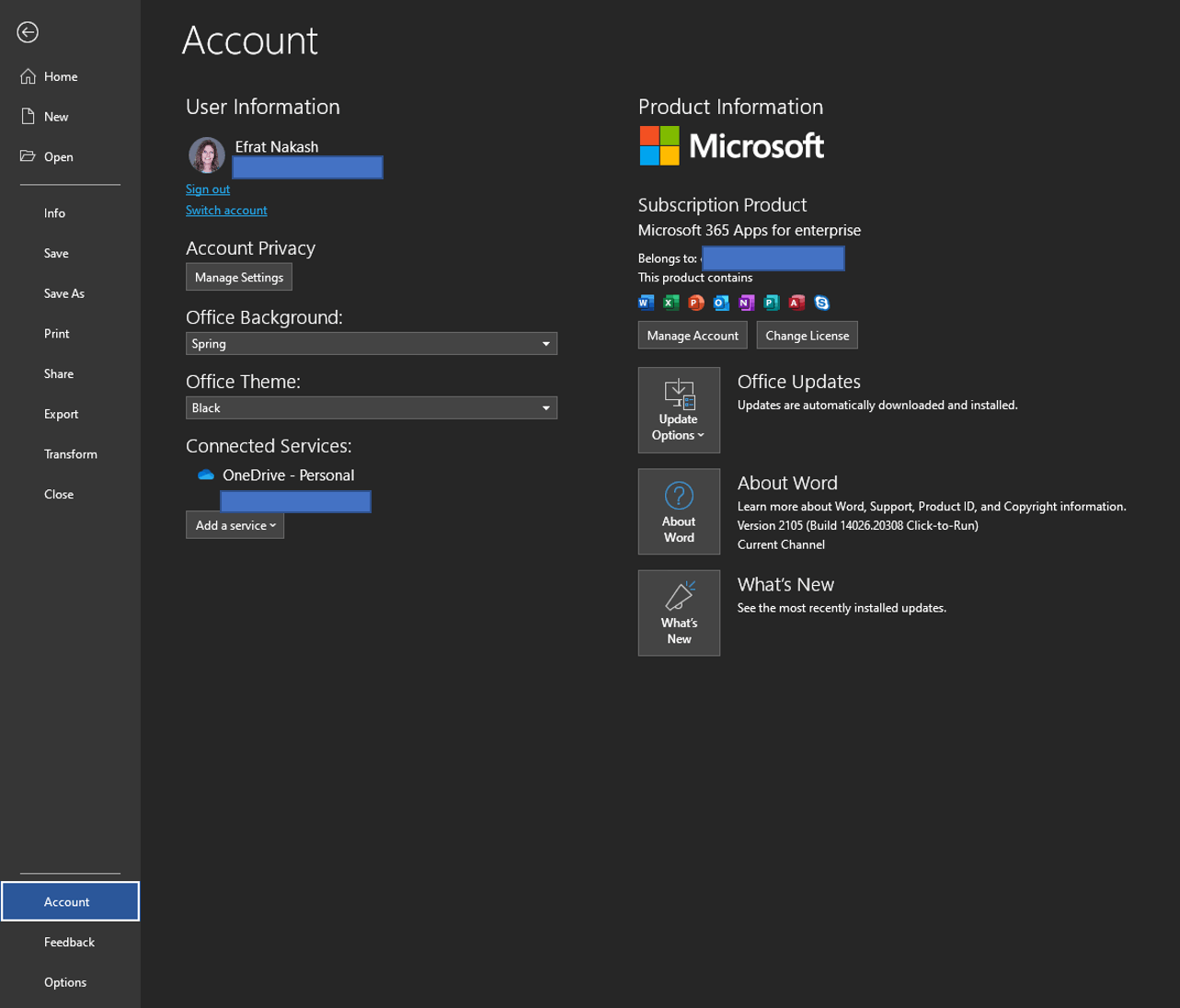
Task: Click the Switch account link
Action: (x=226, y=211)
